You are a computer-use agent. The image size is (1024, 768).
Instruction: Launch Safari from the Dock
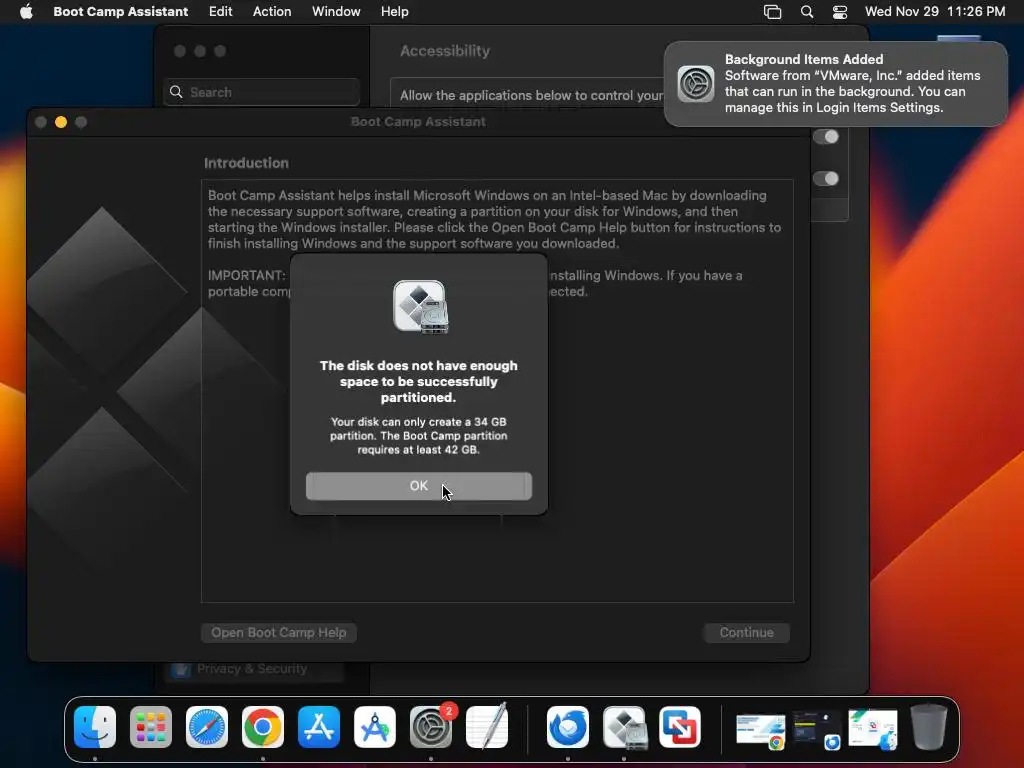pos(207,726)
